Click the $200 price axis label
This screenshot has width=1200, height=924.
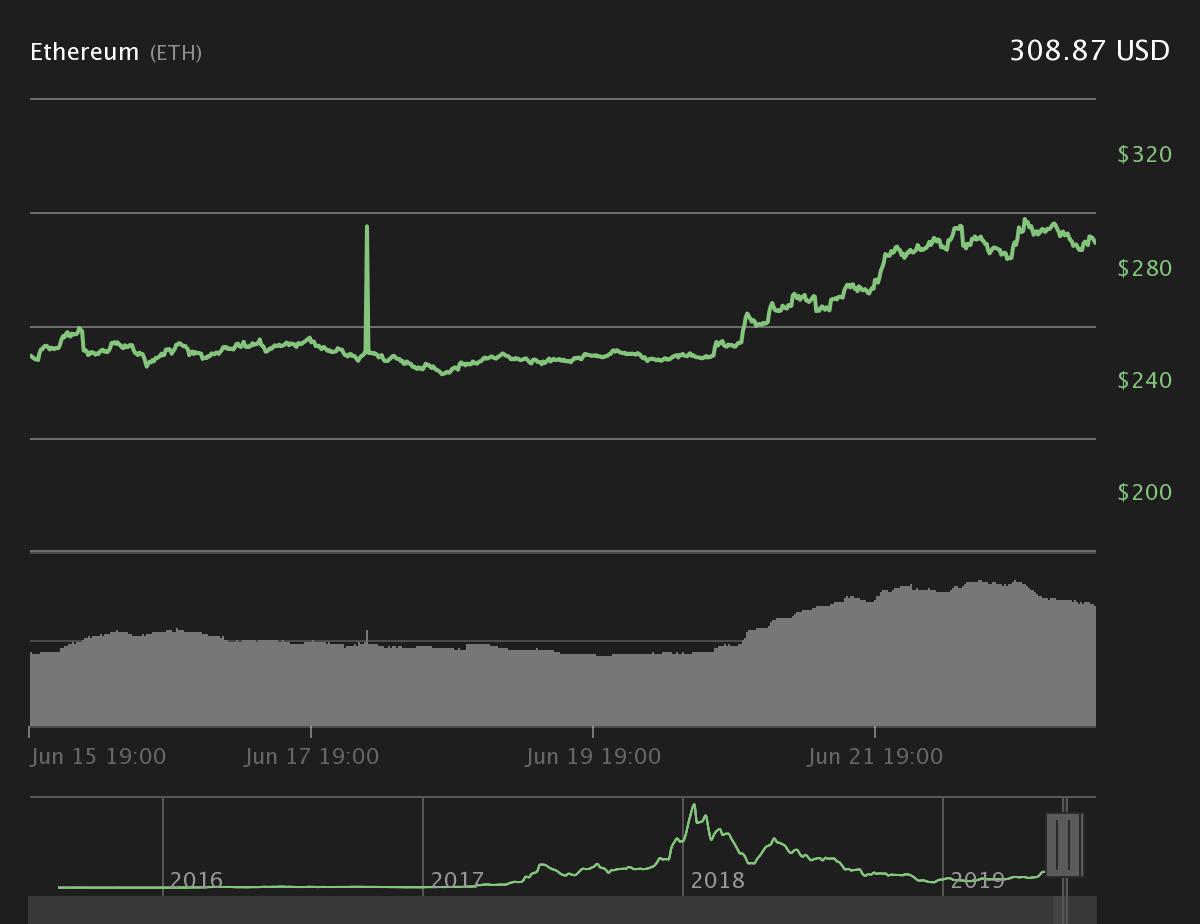coord(1144,492)
